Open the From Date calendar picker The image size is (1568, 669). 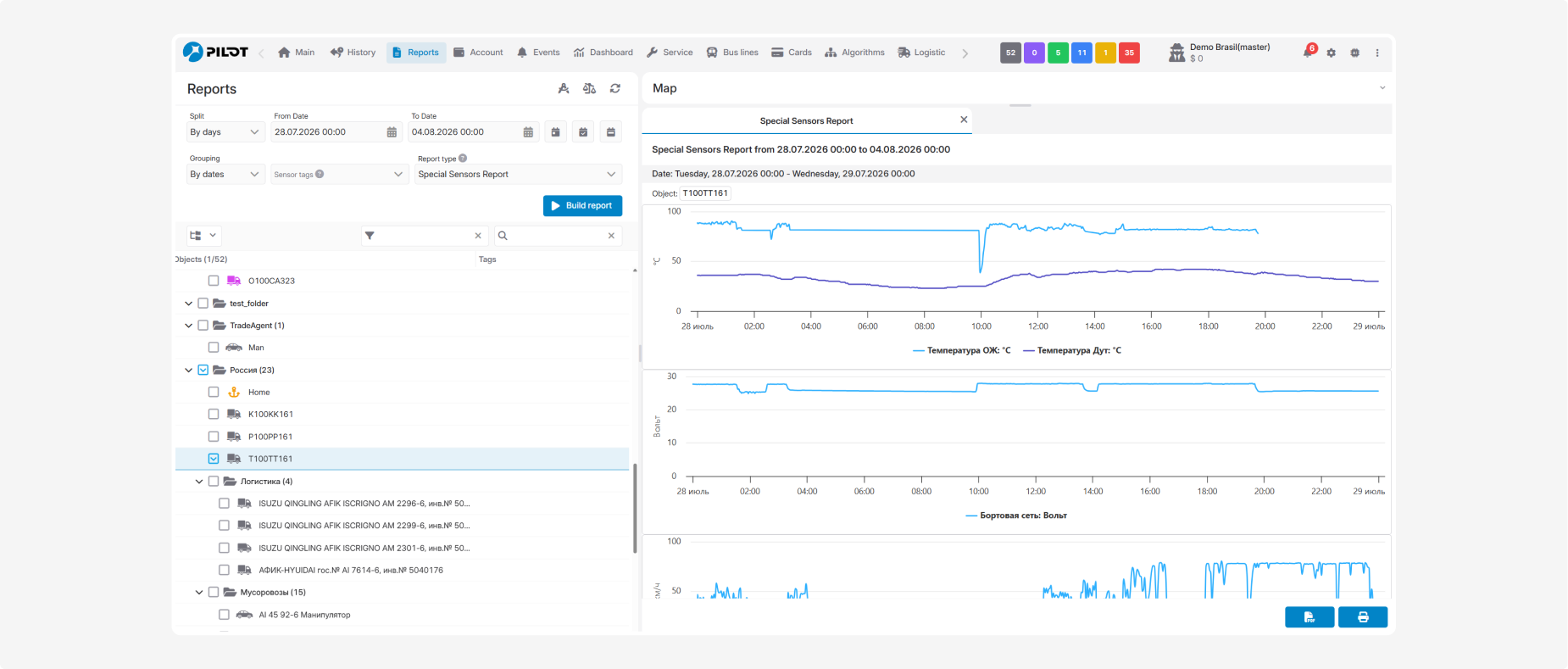click(x=392, y=132)
